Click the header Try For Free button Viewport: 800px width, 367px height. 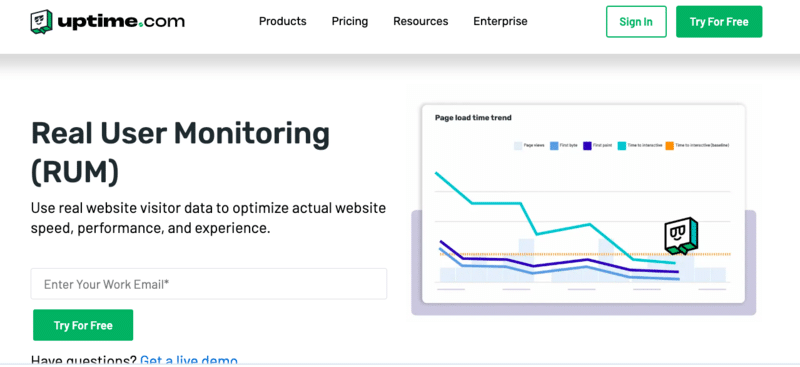pyautogui.click(x=719, y=21)
